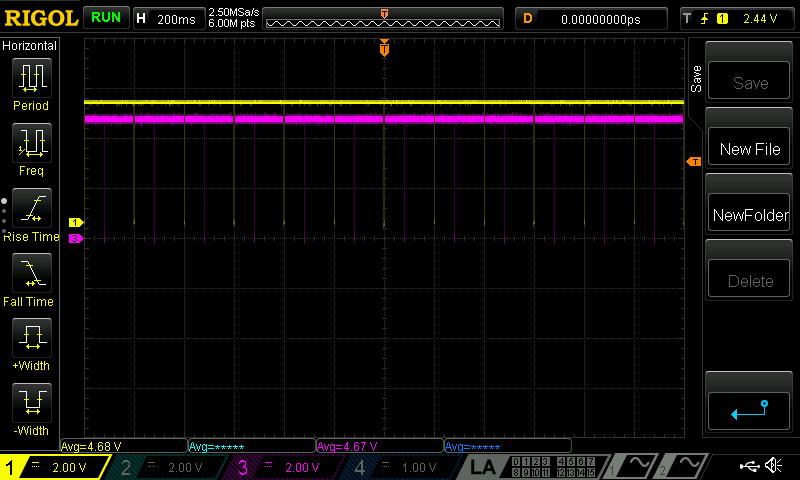This screenshot has height=480, width=800.
Task: Click the RIGOL logo
Action: pos(41,18)
